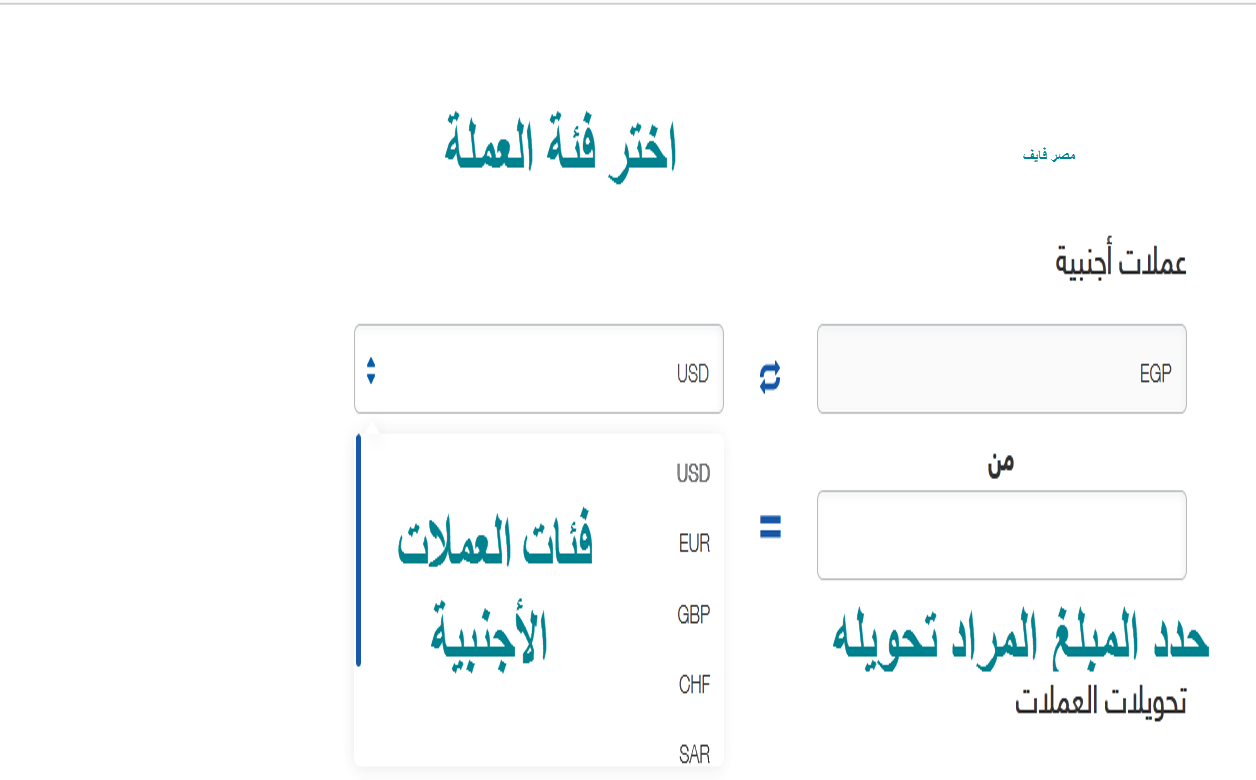Click the small pointer atop dropdown popup
The image size is (1256, 780).
click(x=371, y=429)
